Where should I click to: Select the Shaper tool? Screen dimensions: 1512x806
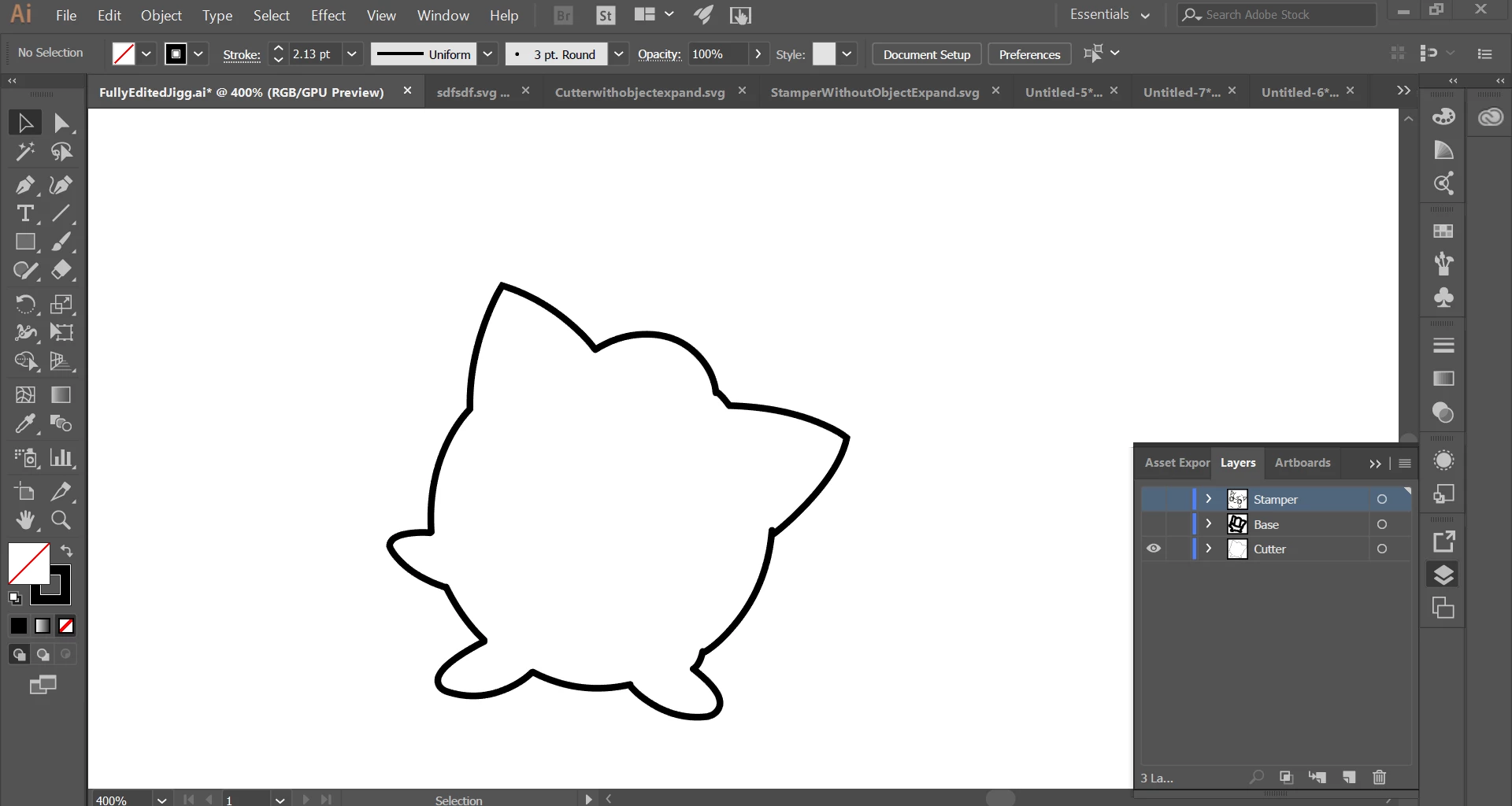point(25,271)
